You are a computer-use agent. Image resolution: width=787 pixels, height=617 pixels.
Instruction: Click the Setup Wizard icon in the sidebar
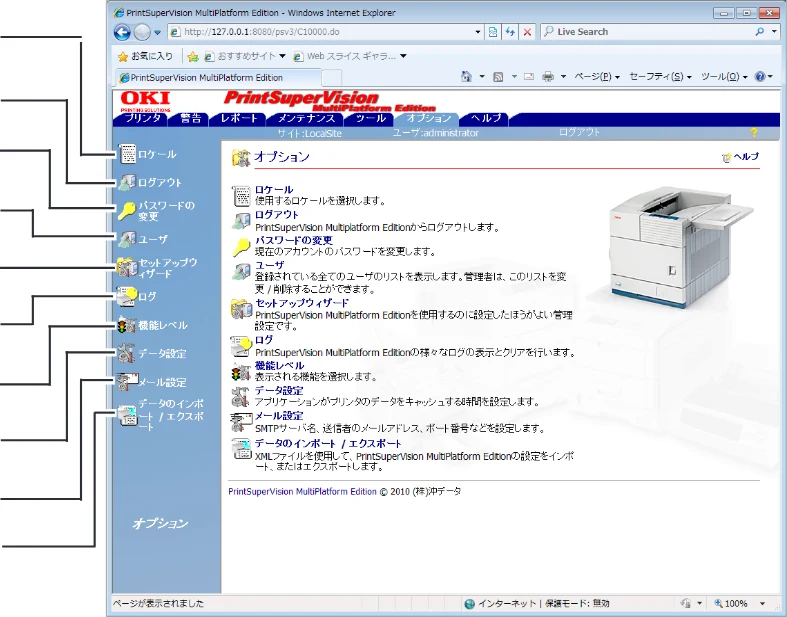(x=126, y=268)
